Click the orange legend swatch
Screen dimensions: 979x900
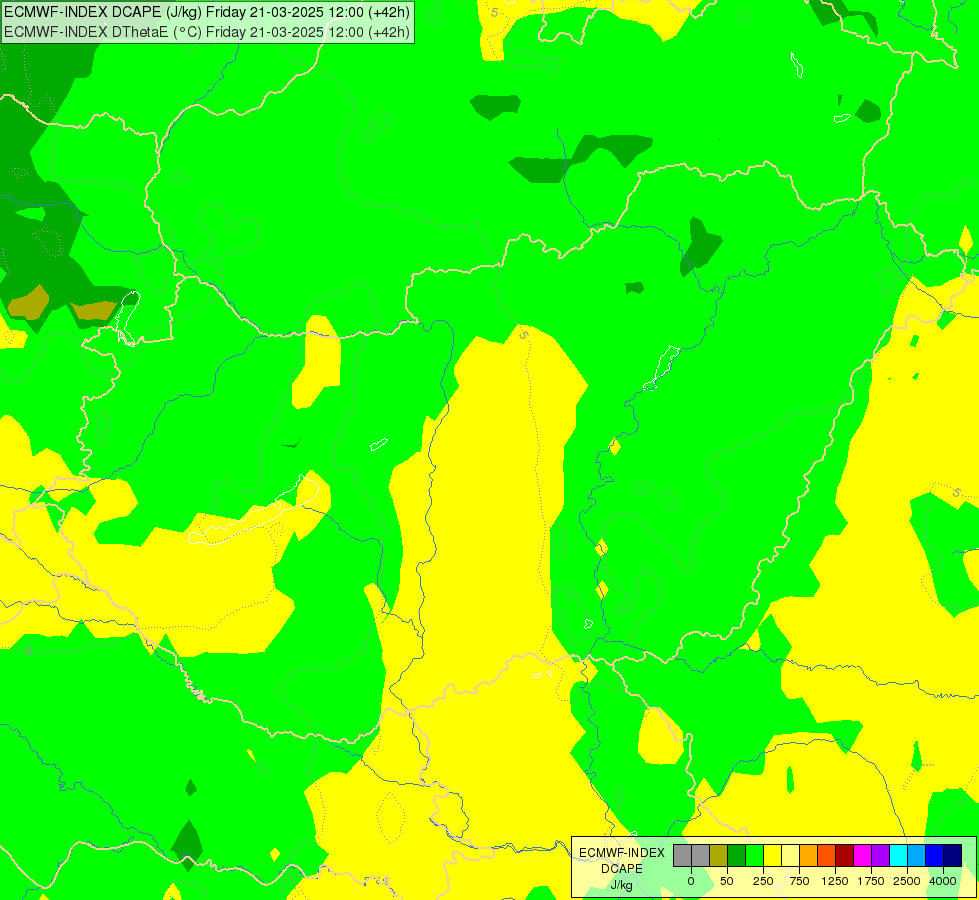[x=809, y=855]
